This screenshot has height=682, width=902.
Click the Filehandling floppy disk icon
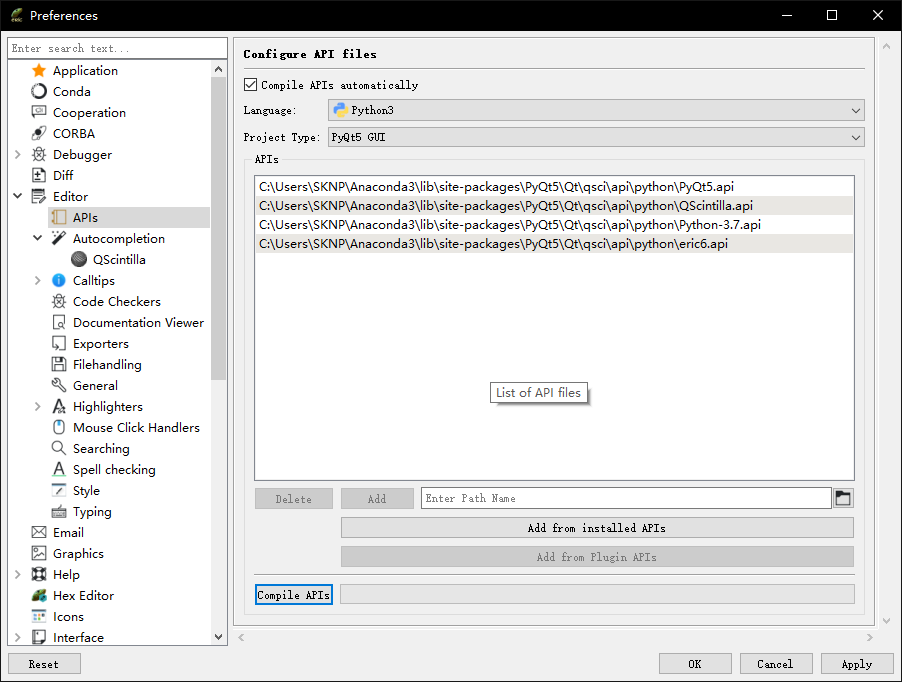tap(59, 365)
